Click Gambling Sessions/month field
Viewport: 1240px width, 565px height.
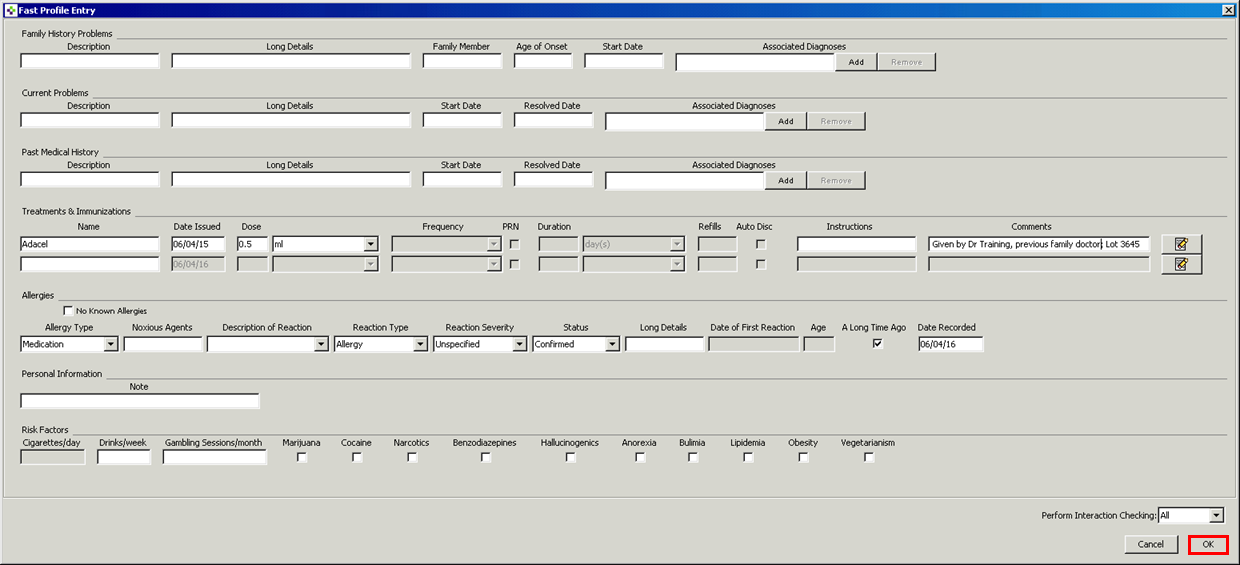[x=215, y=457]
